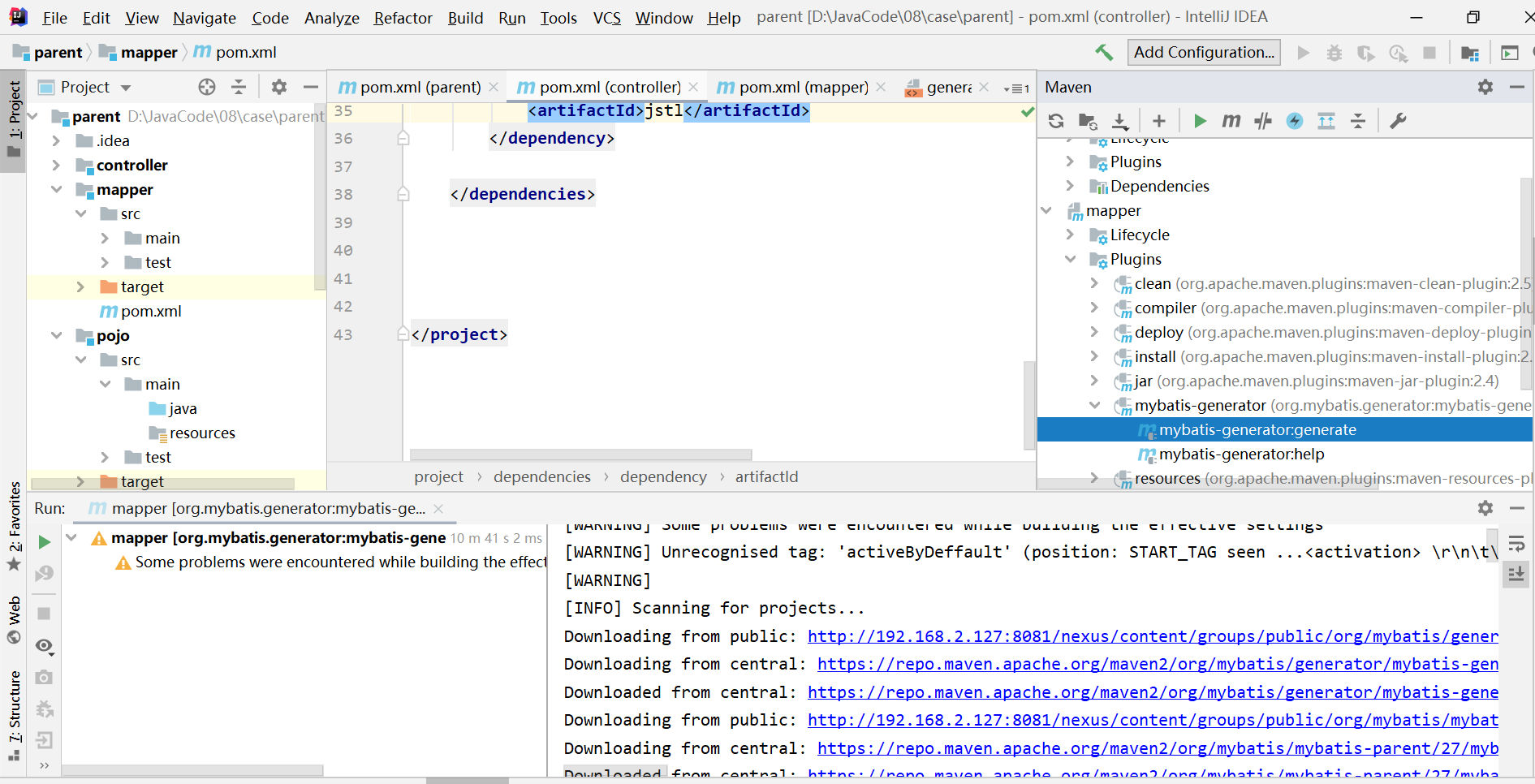
Task: Add a Maven project with plus icon
Action: pyautogui.click(x=1159, y=121)
